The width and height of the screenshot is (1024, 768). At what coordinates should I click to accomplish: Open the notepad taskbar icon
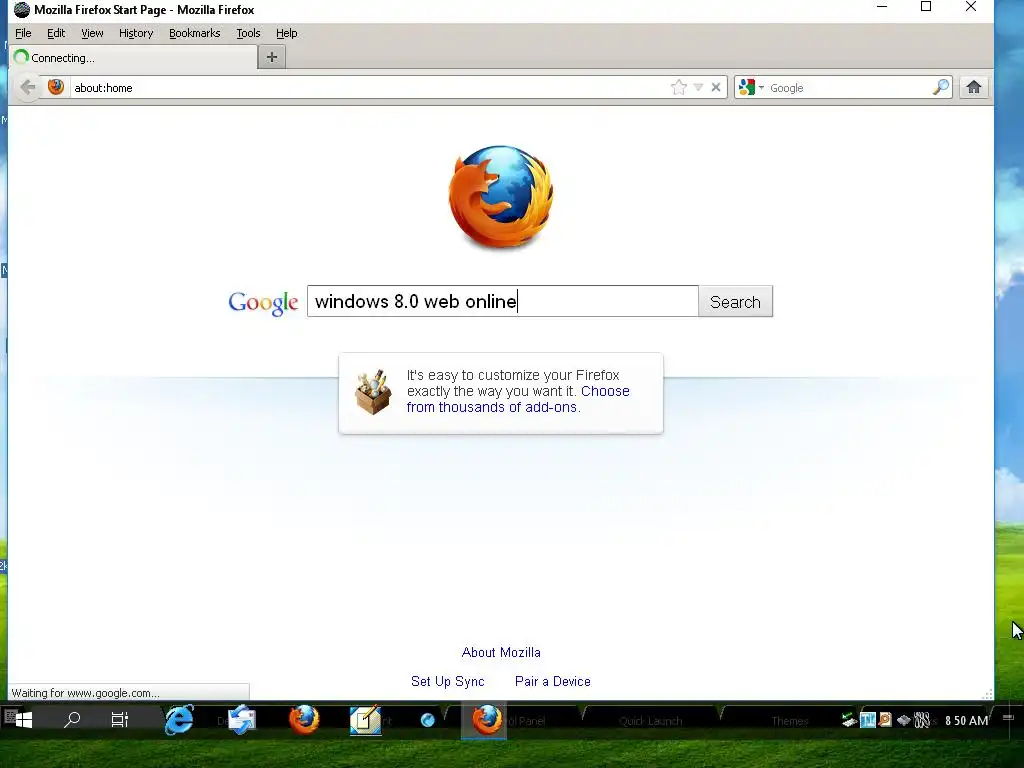tap(366, 720)
